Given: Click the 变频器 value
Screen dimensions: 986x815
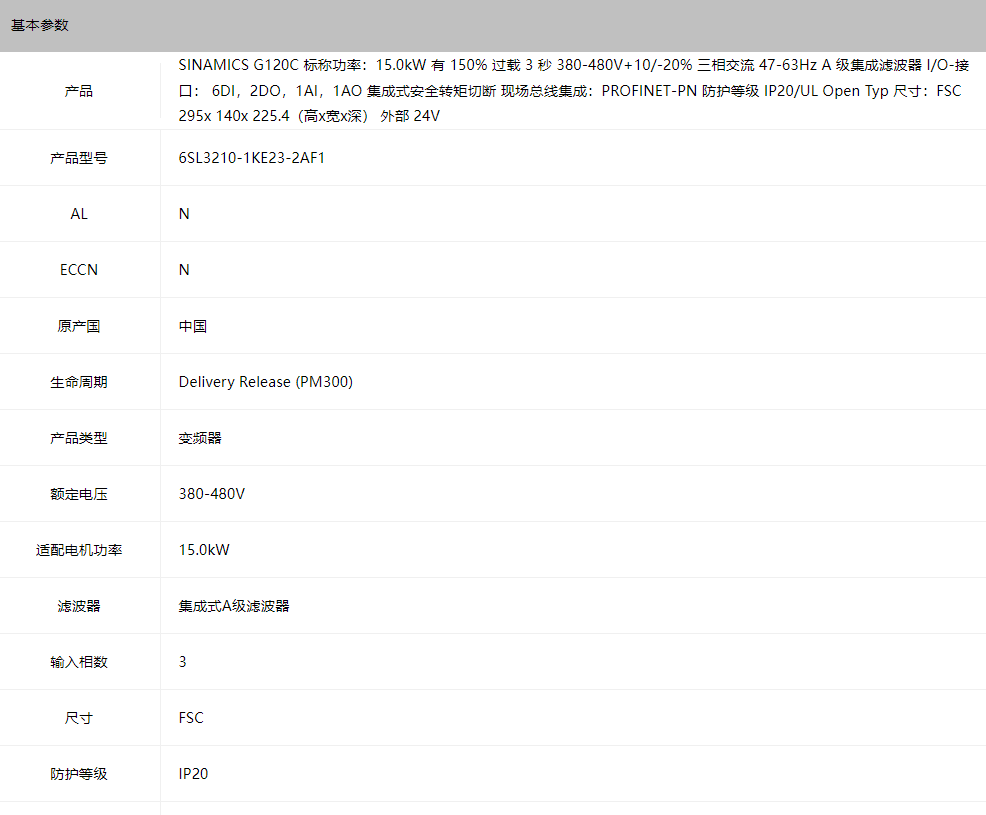Looking at the screenshot, I should coord(200,438).
